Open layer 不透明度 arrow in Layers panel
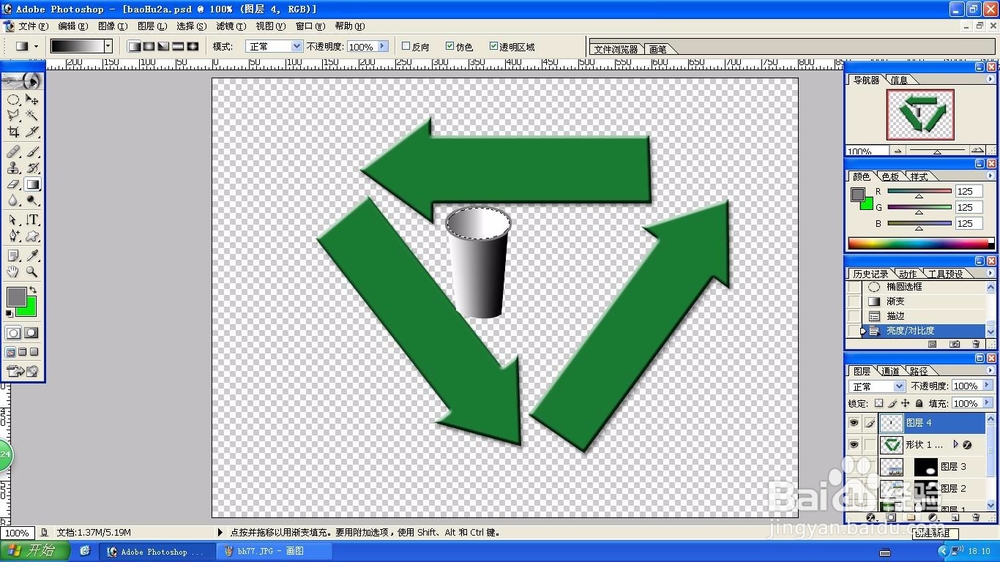The image size is (1000, 562). (987, 386)
